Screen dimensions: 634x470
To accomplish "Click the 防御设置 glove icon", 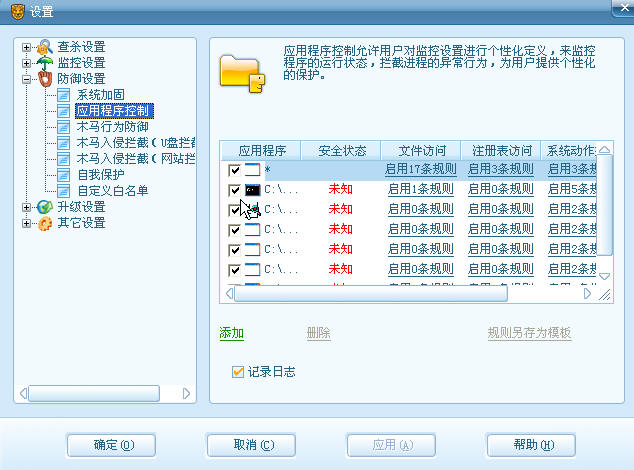I will coord(45,79).
